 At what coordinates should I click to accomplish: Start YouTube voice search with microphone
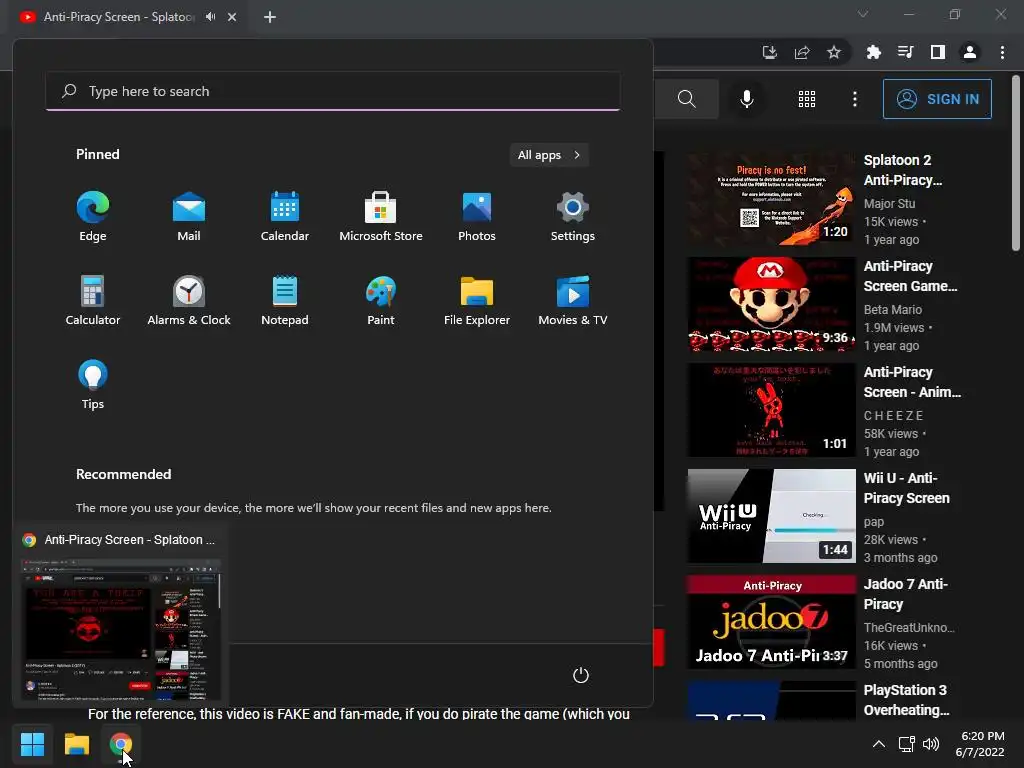coord(746,99)
